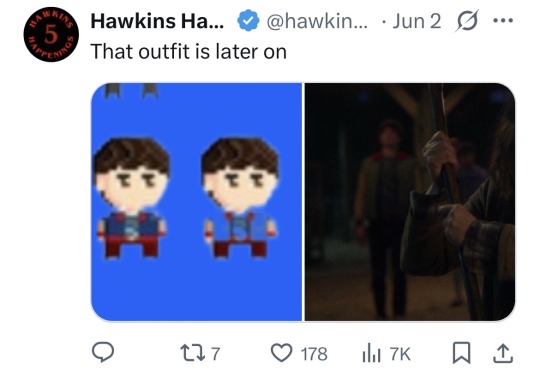Click the reply speech bubble icon

(103, 352)
